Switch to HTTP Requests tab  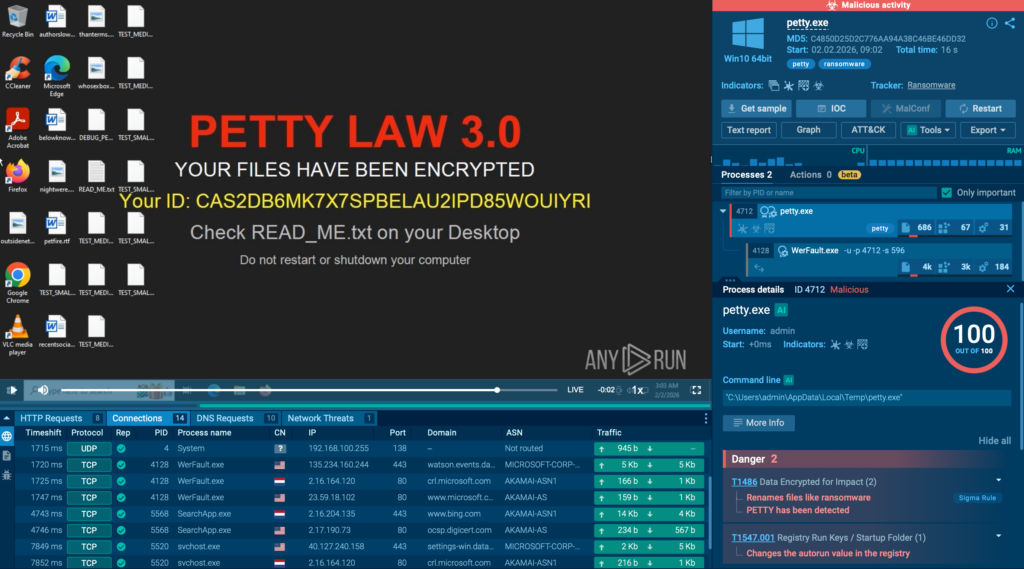[x=60, y=418]
